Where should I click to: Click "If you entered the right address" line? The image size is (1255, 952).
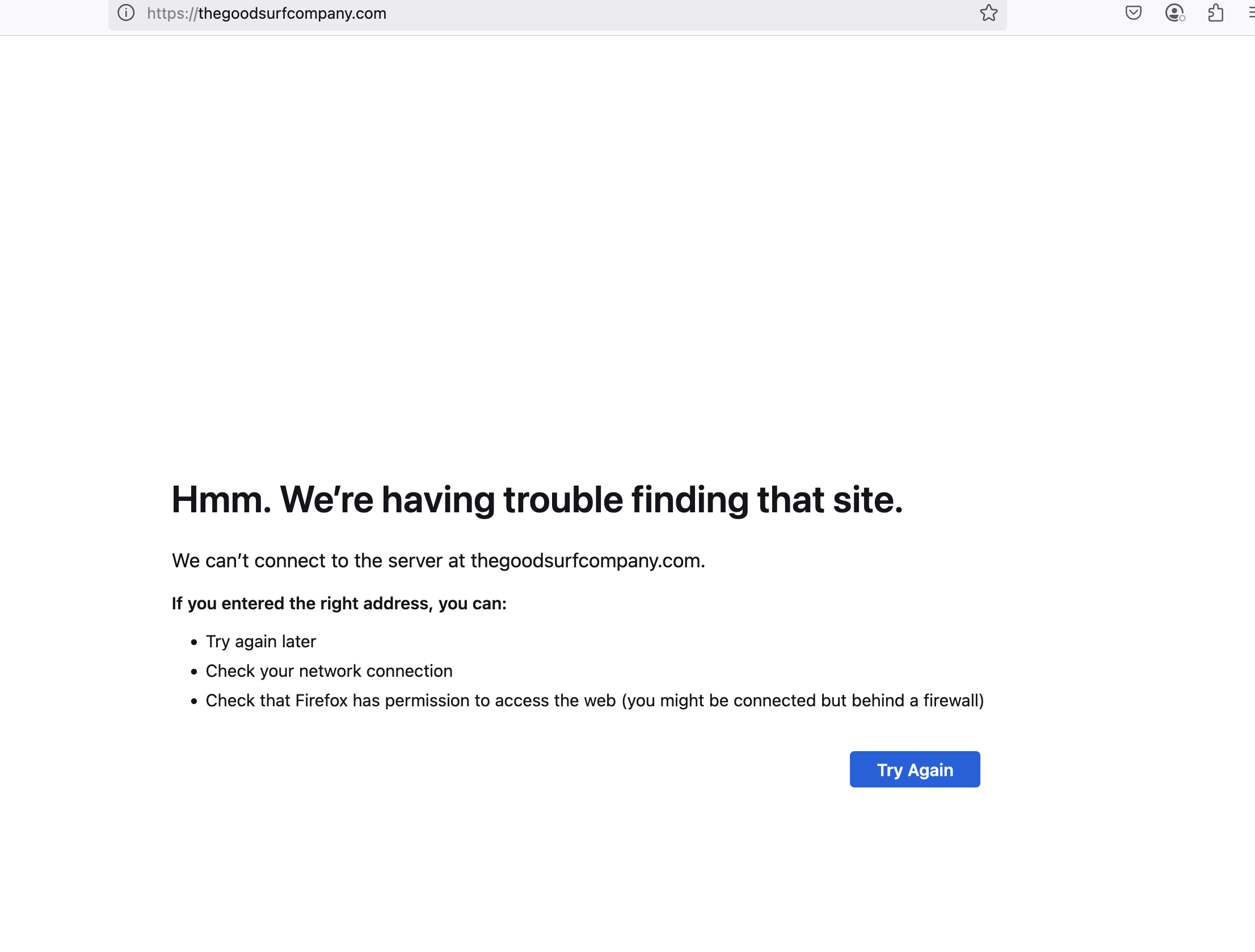point(339,603)
